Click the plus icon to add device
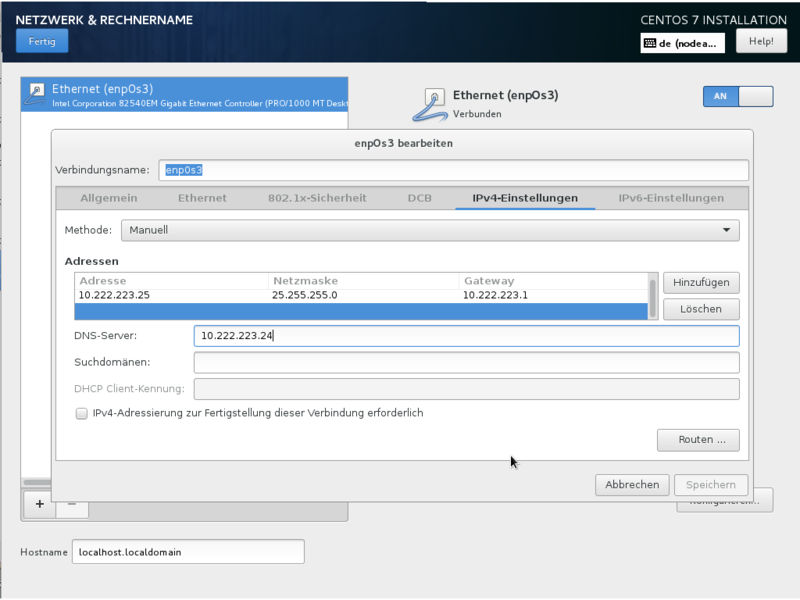This screenshot has height=600, width=800. tap(40, 504)
